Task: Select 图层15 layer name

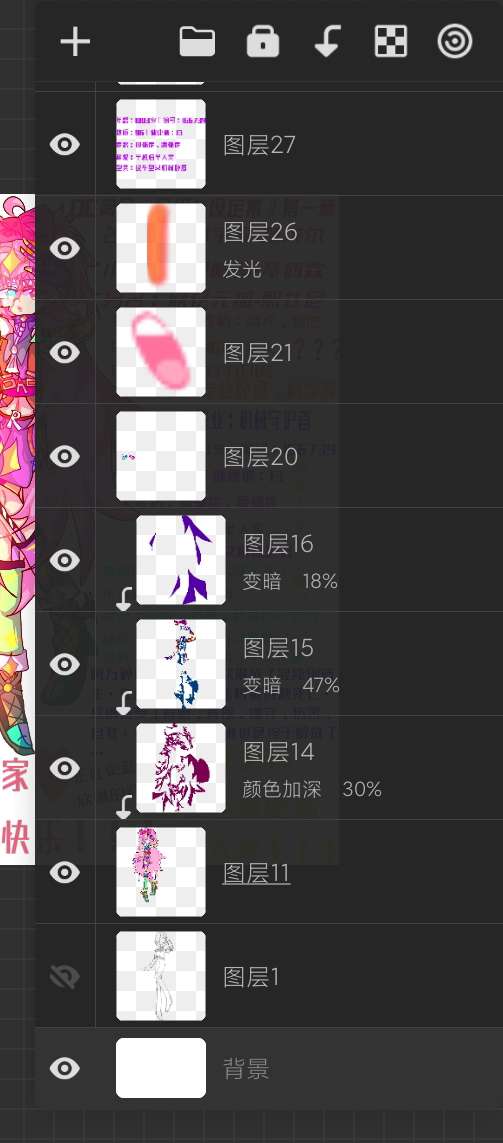Action: (x=278, y=647)
